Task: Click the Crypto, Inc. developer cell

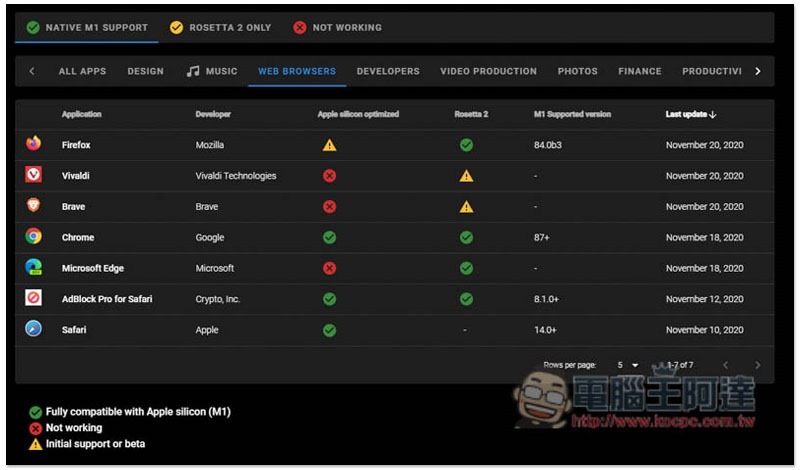Action: click(x=218, y=299)
